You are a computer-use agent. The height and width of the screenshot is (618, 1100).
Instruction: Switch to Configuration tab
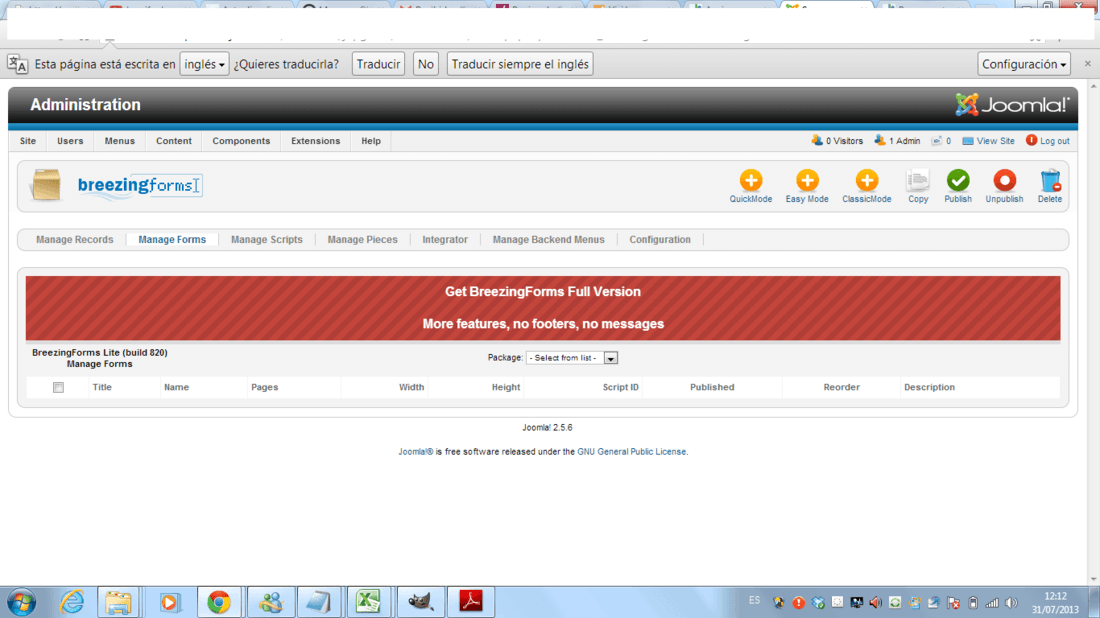[660, 240]
